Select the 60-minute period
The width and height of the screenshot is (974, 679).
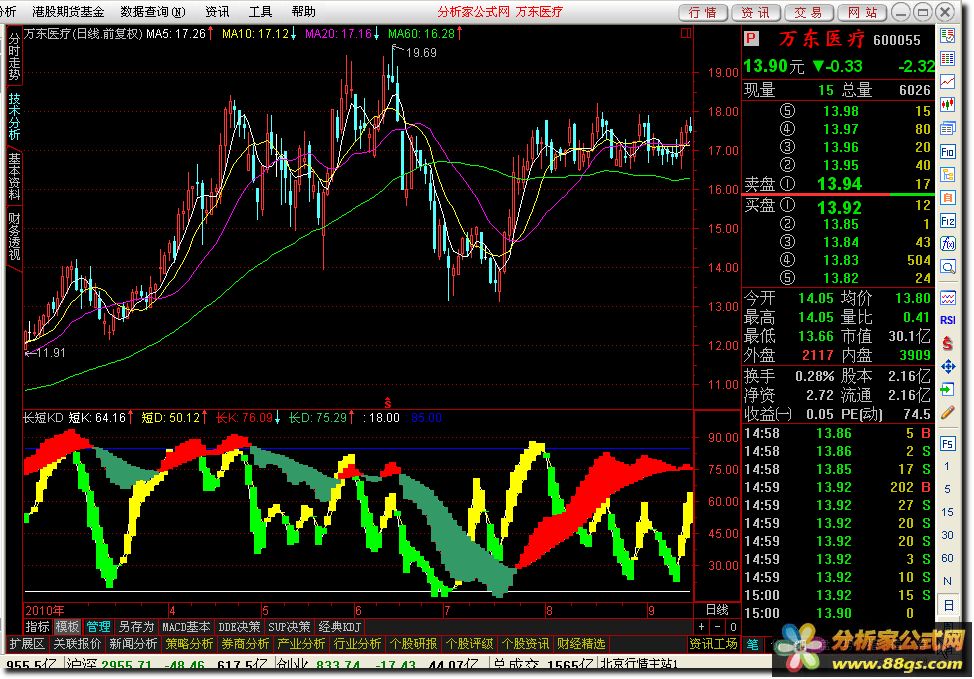[947, 558]
